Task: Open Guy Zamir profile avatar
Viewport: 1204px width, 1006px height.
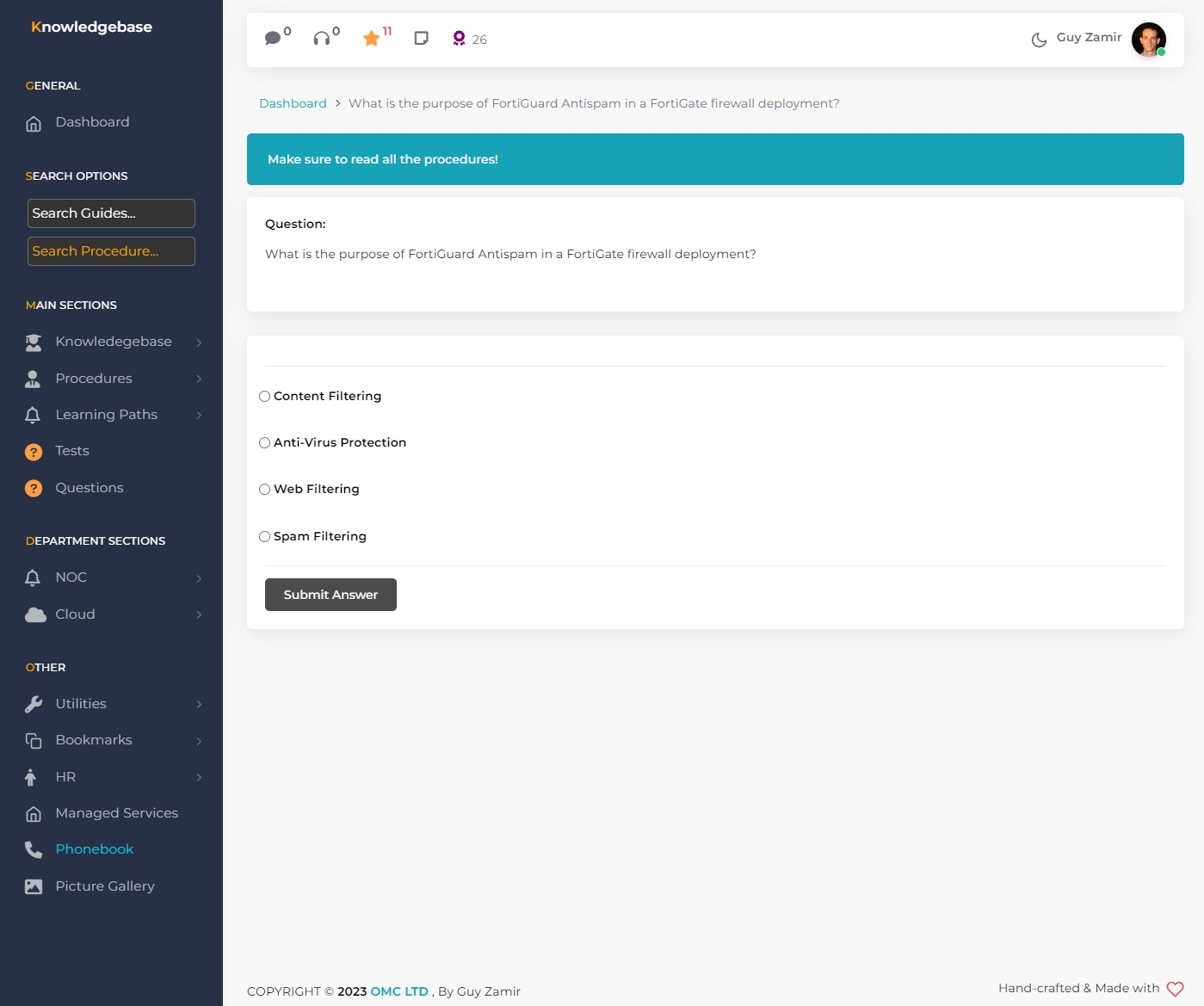Action: click(x=1148, y=40)
